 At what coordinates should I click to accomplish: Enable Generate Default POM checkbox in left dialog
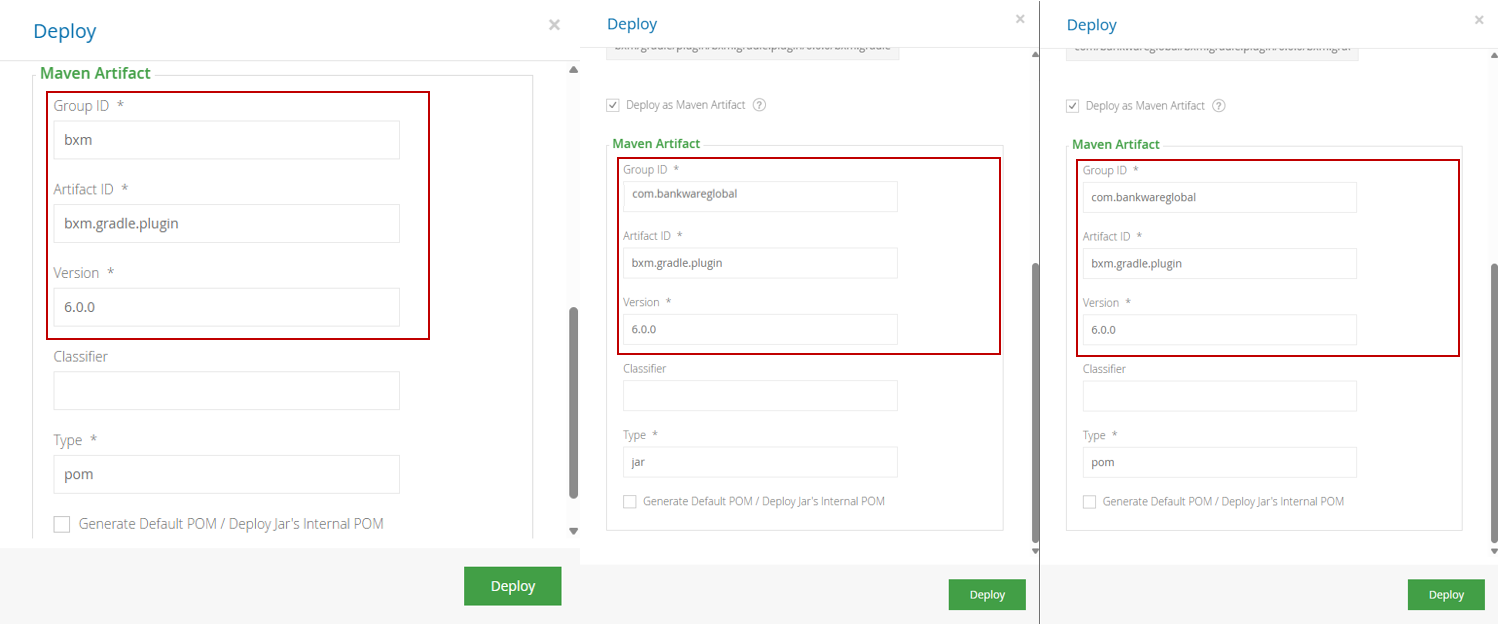pos(62,524)
